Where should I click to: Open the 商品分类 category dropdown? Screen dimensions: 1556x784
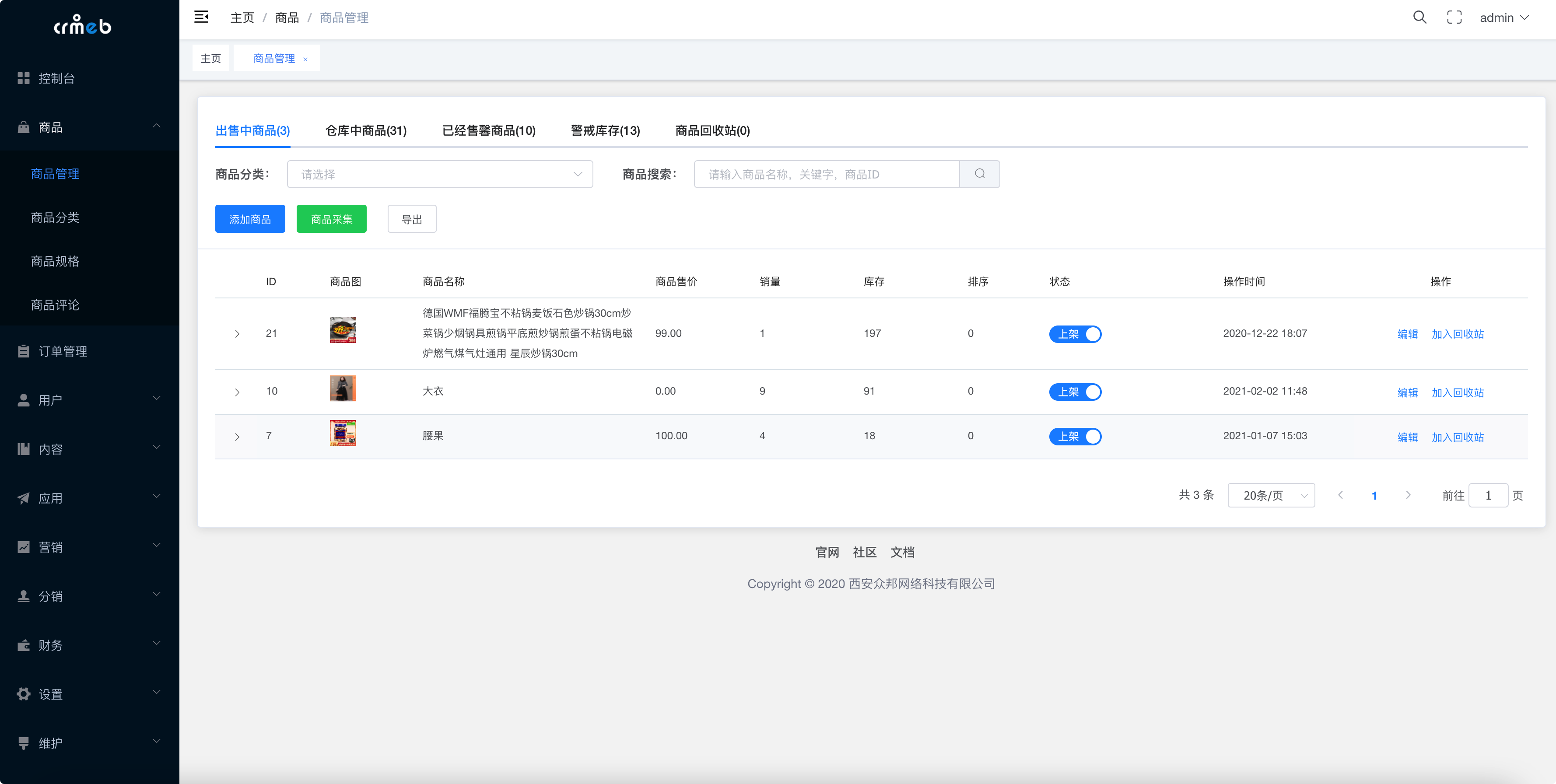tap(440, 174)
